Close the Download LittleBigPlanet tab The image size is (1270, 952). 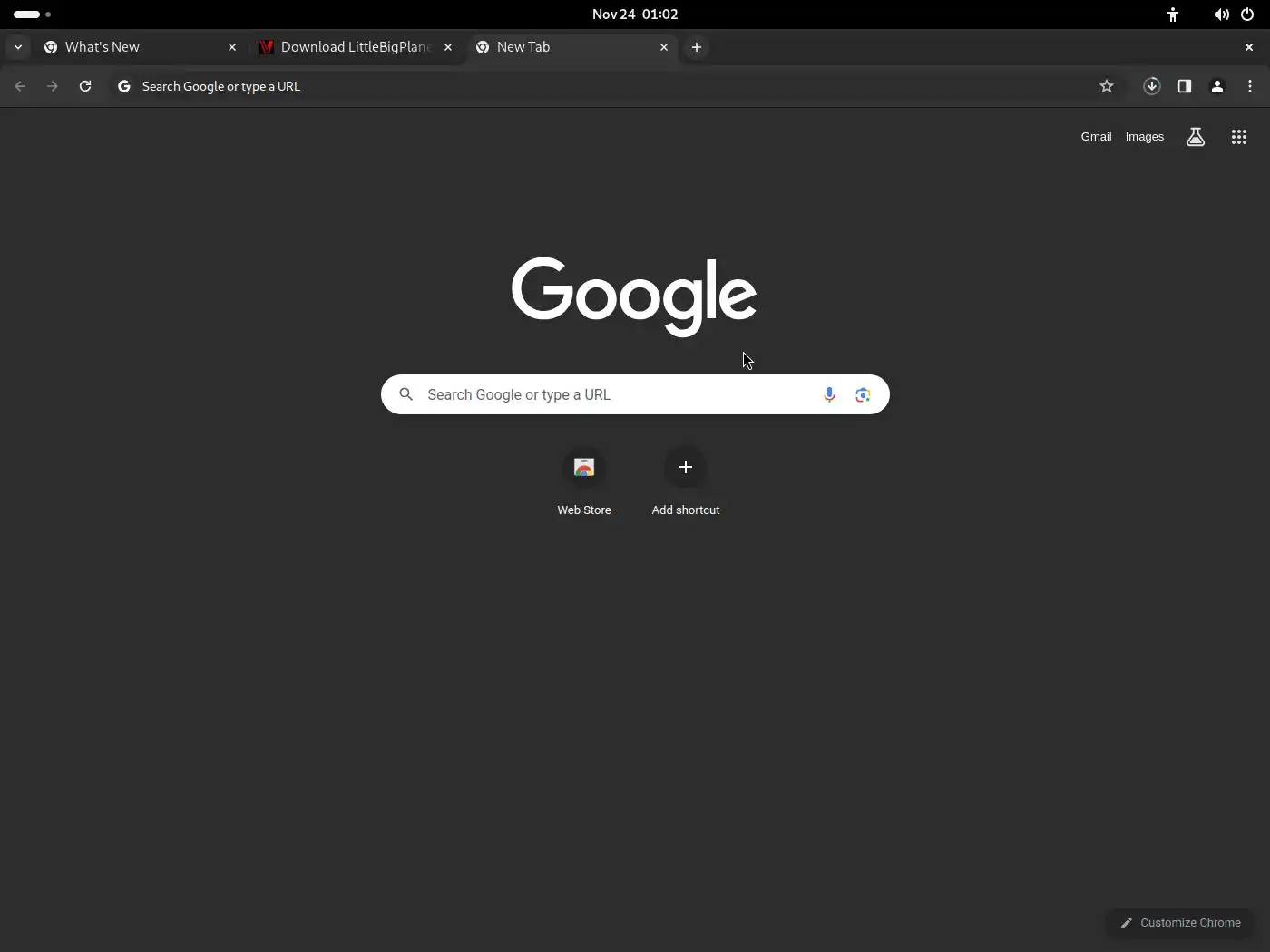click(x=448, y=47)
